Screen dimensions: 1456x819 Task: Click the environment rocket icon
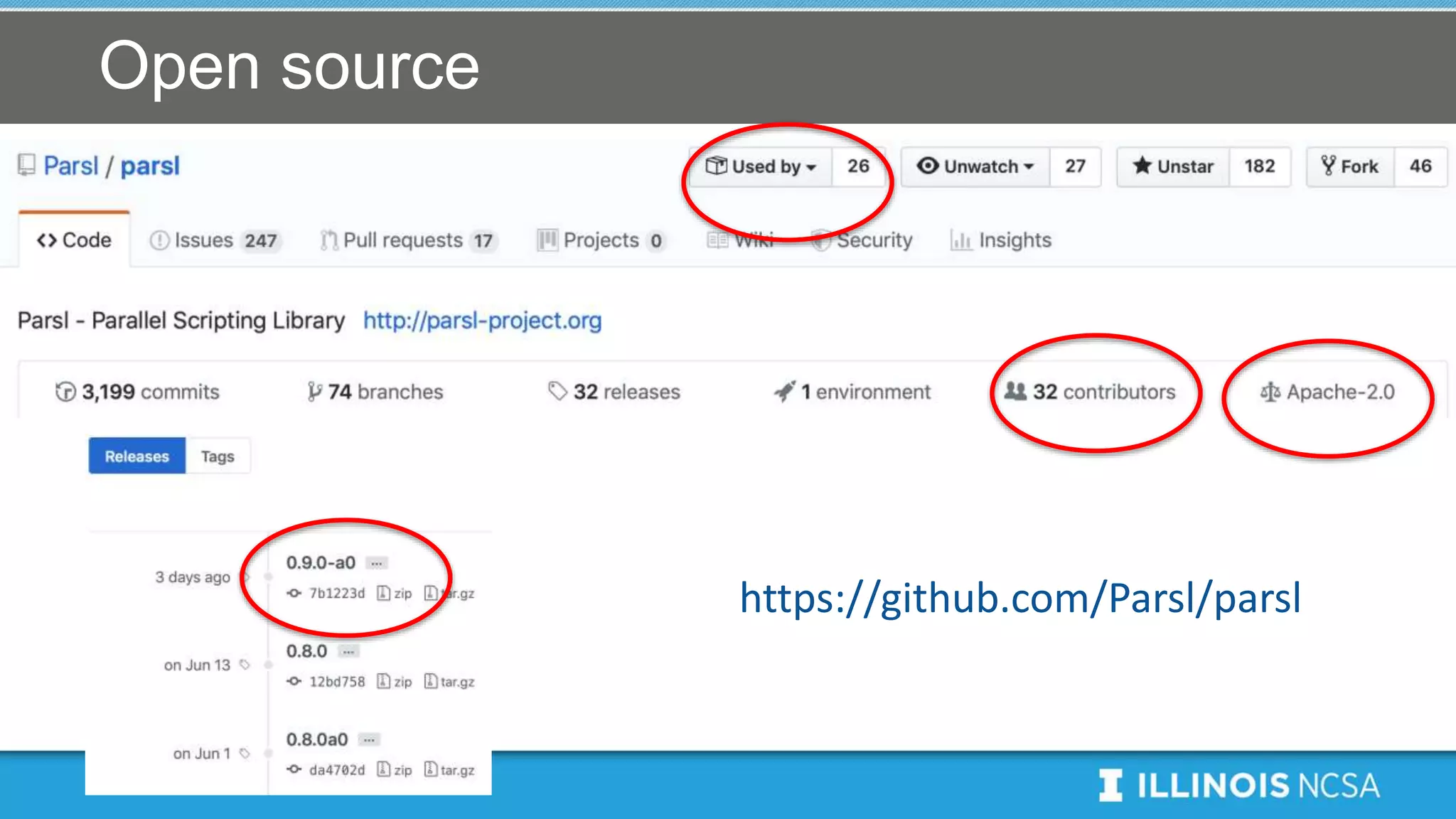[x=784, y=391]
